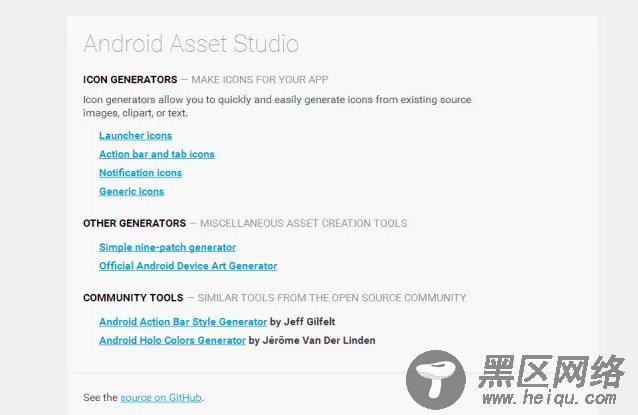This screenshot has width=638, height=415.
Task: Click 'MAKE ICONS FOR YOUR APP' subtitle
Action: tap(260, 80)
